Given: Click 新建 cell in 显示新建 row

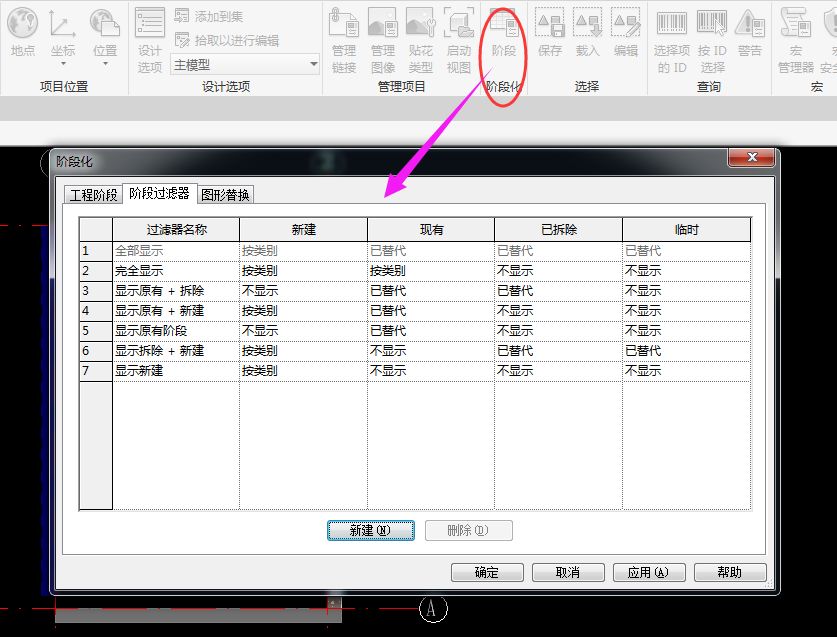Looking at the screenshot, I should (303, 371).
